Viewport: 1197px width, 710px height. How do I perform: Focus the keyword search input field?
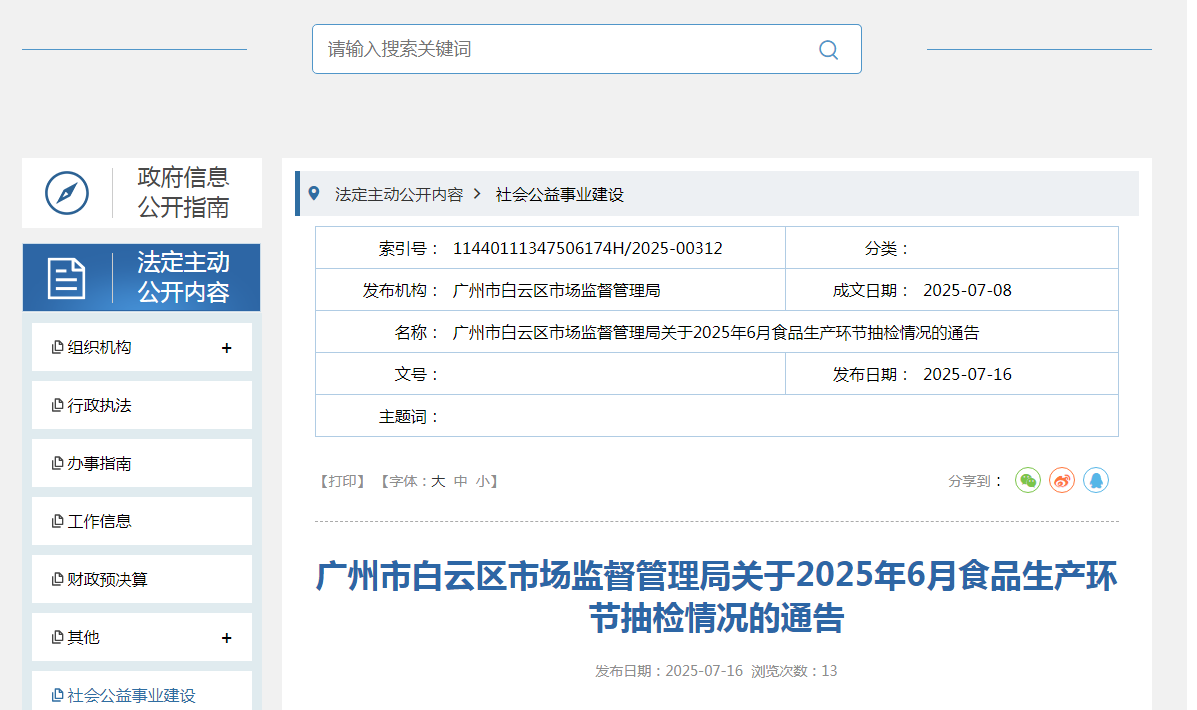[586, 49]
